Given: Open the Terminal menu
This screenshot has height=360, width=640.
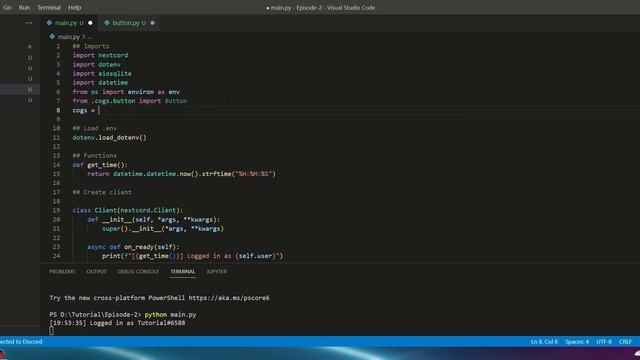Looking at the screenshot, I should pos(49,7).
